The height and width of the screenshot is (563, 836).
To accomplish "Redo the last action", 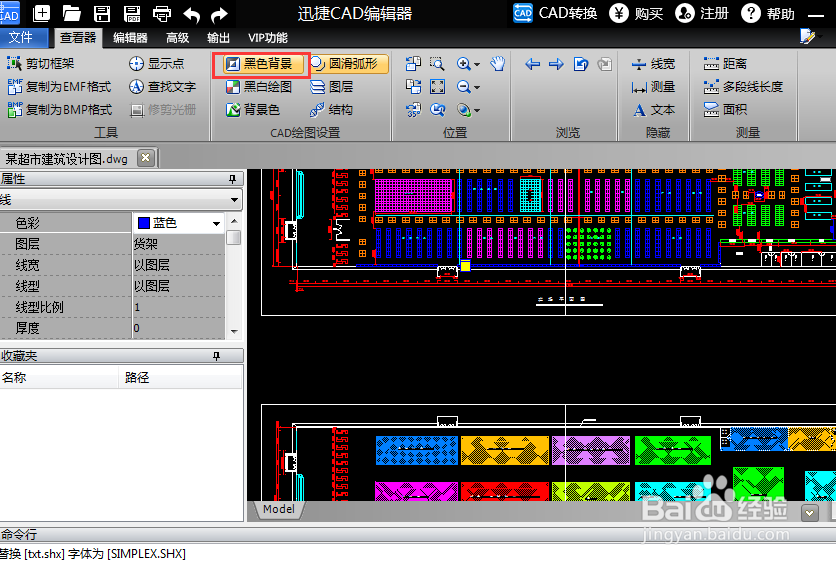I will (x=219, y=14).
